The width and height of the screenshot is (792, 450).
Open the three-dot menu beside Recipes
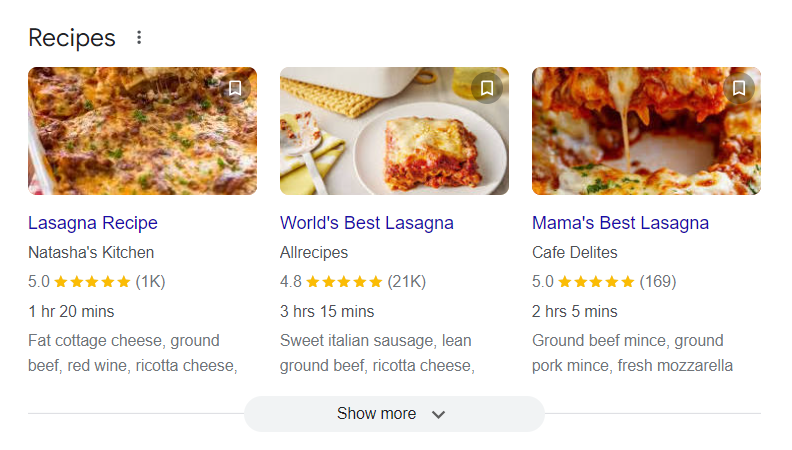[x=139, y=38]
